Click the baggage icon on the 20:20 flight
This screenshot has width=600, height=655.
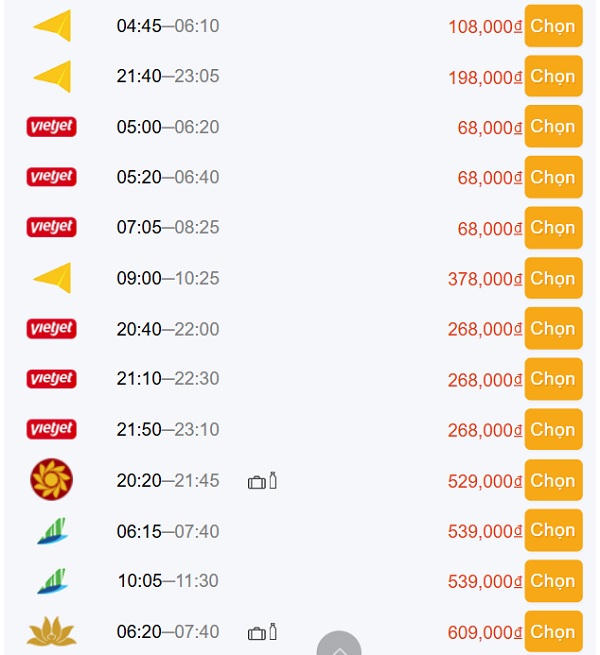coord(257,482)
